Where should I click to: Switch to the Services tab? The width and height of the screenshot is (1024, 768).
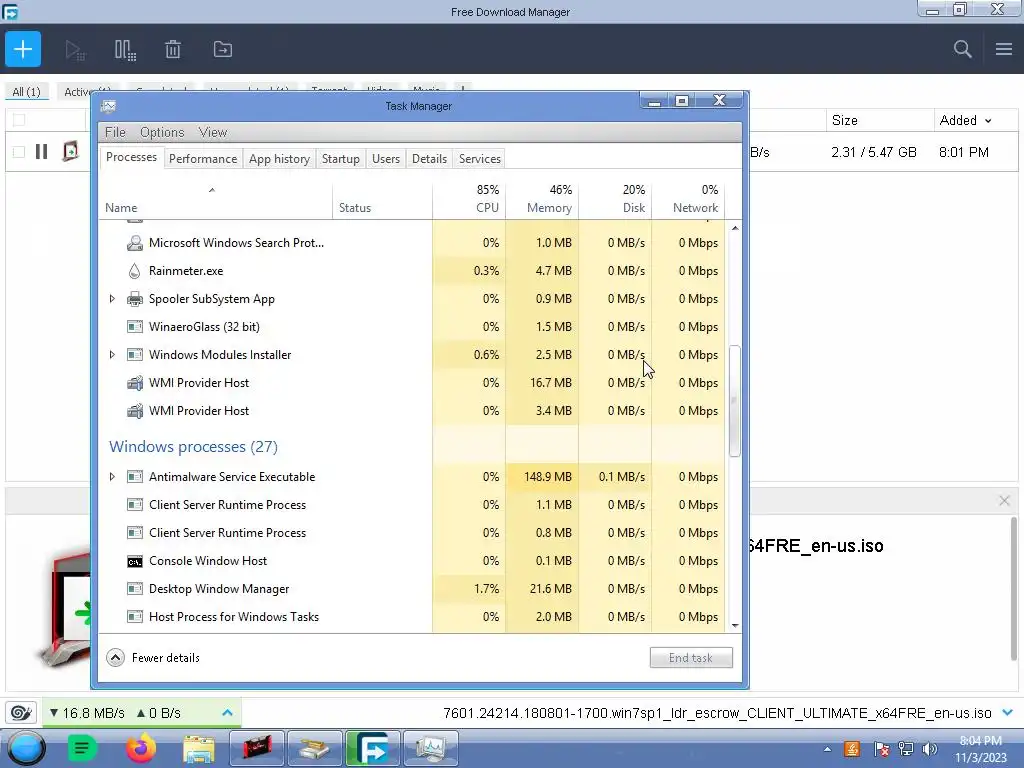click(x=480, y=159)
